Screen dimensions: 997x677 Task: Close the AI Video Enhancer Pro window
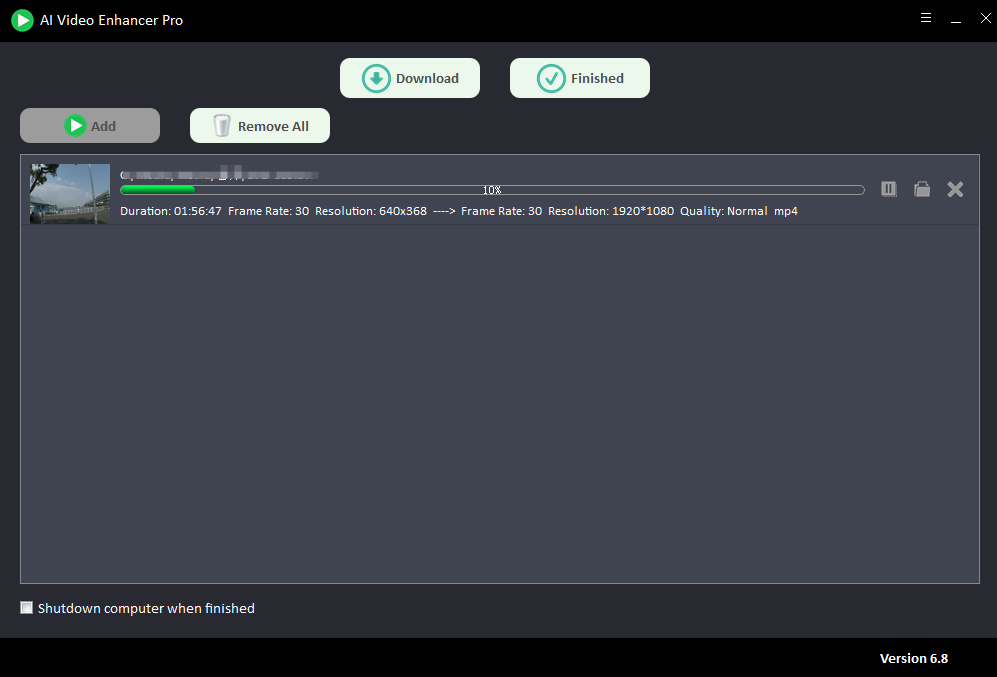pos(984,19)
